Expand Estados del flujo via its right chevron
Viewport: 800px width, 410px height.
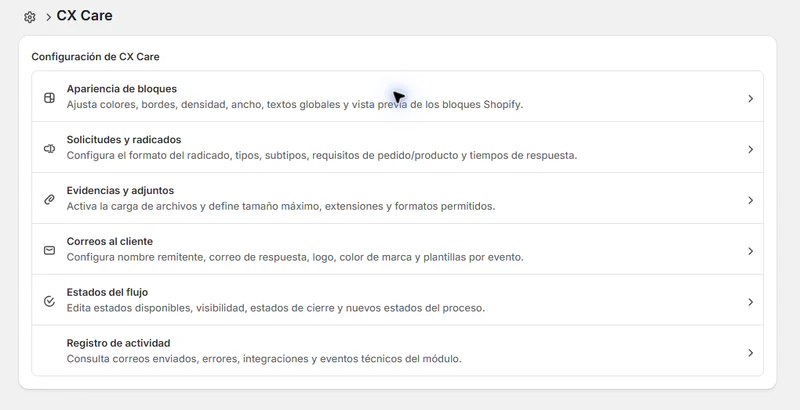click(x=751, y=302)
